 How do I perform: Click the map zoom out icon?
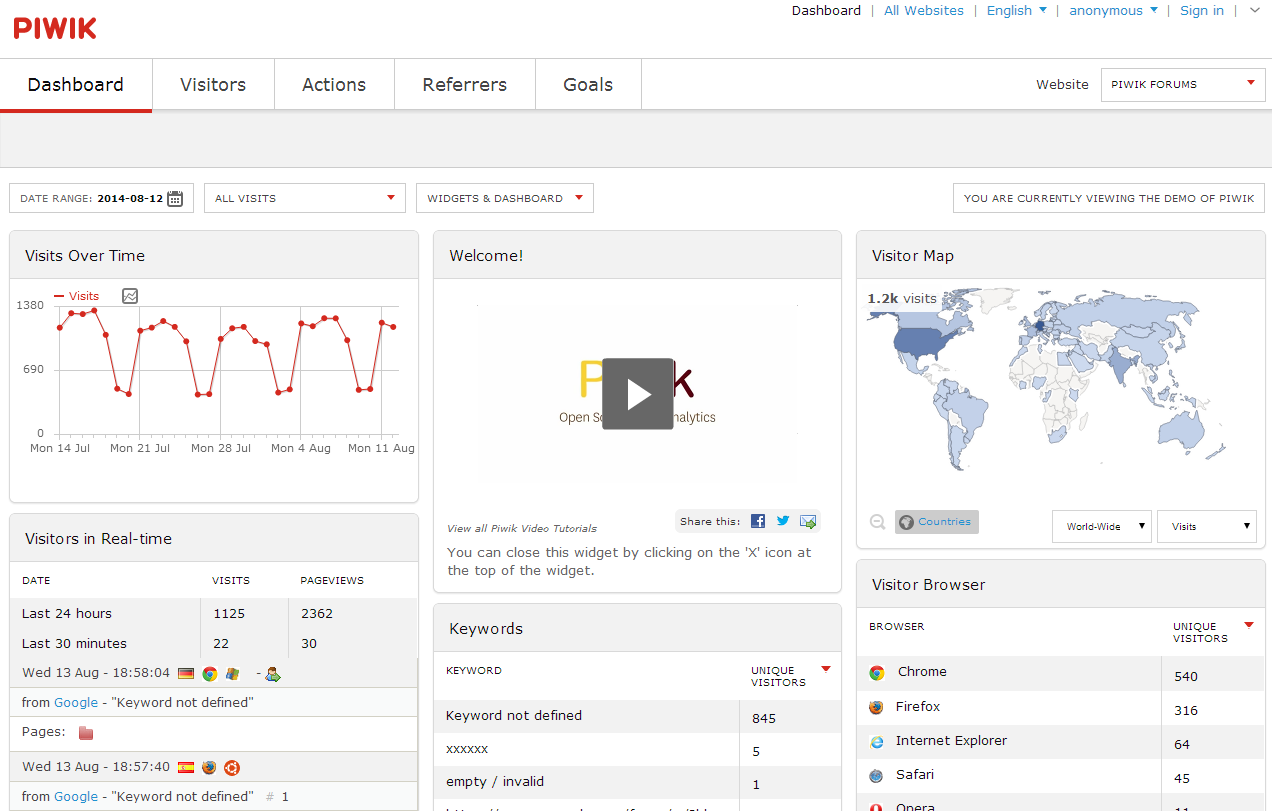pos(877,522)
